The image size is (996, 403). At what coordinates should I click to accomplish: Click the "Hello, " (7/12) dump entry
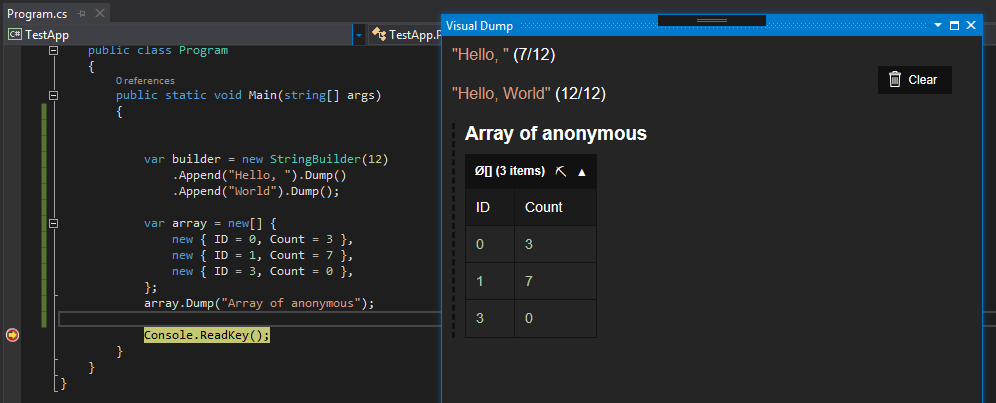coord(504,55)
